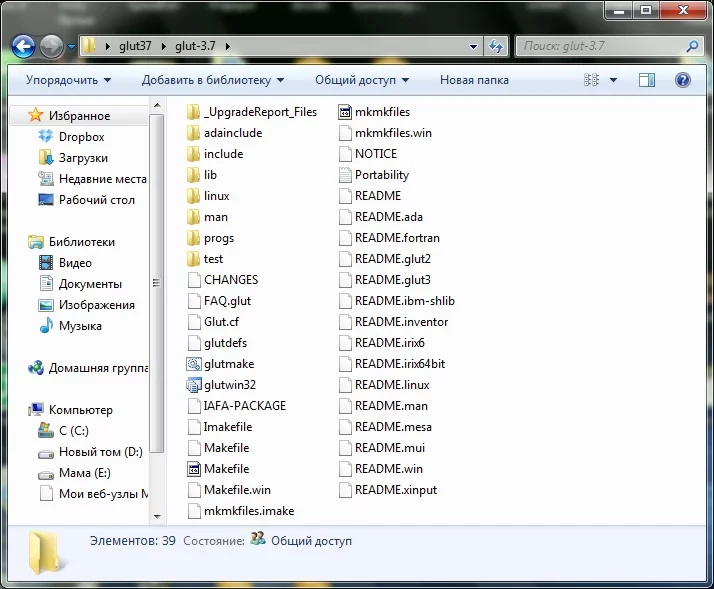
Task: Select CHANGES file
Action: tap(223, 280)
